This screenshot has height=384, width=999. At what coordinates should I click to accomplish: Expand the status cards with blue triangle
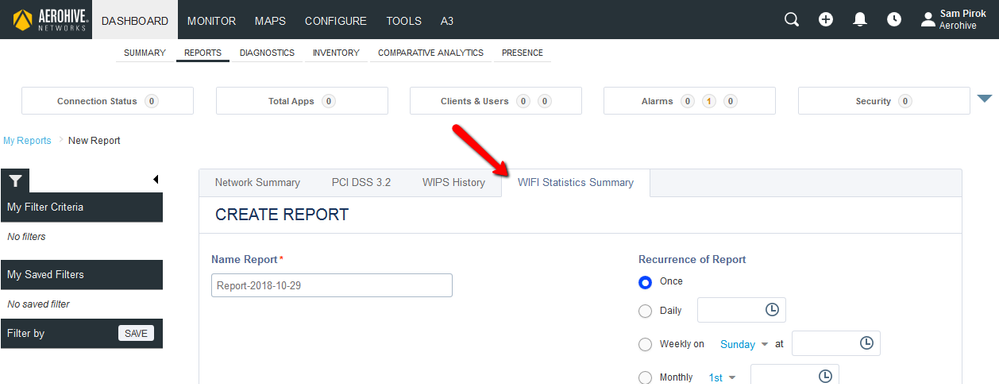(984, 99)
